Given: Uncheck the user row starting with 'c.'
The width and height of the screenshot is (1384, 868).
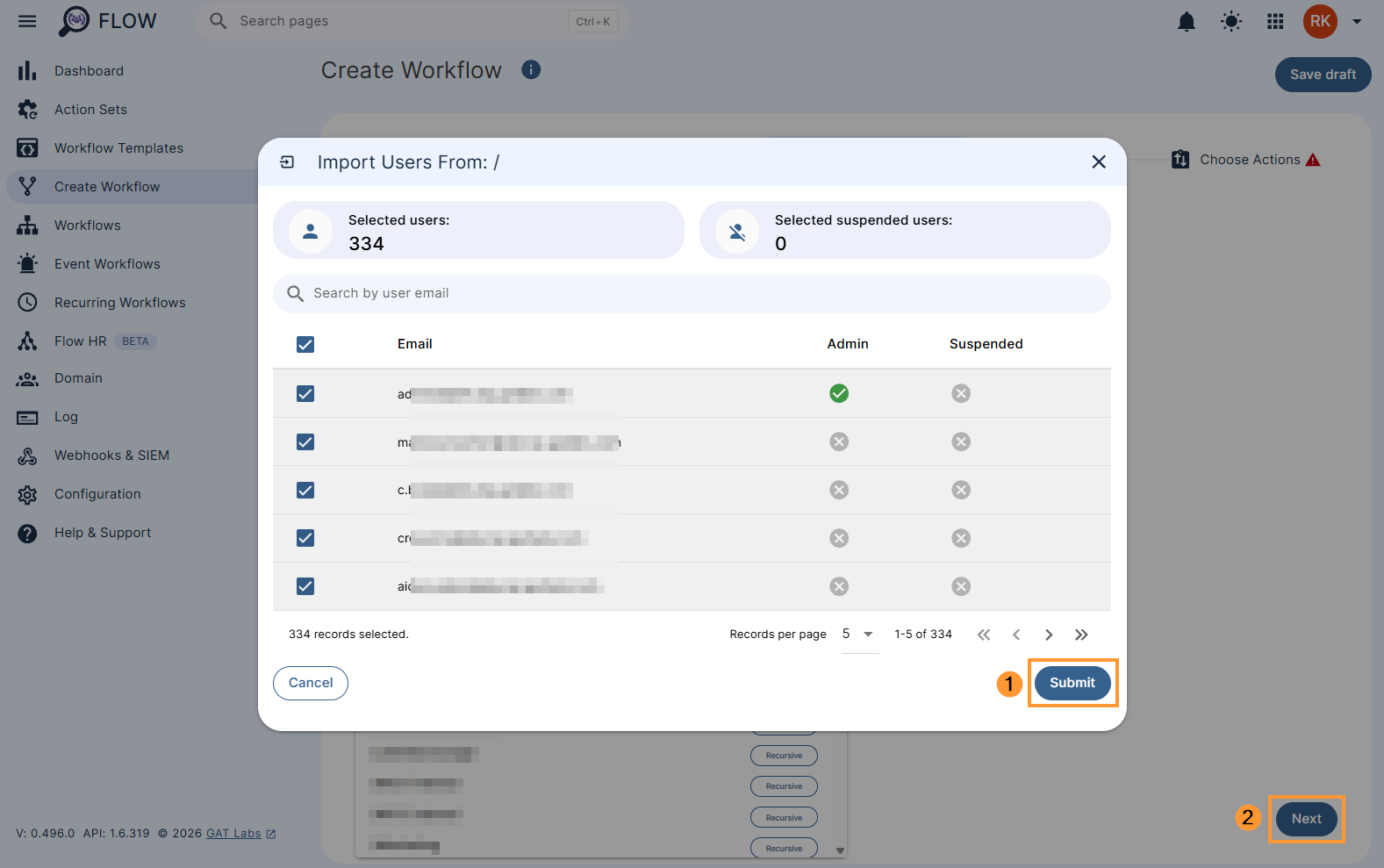Looking at the screenshot, I should pos(305,491).
